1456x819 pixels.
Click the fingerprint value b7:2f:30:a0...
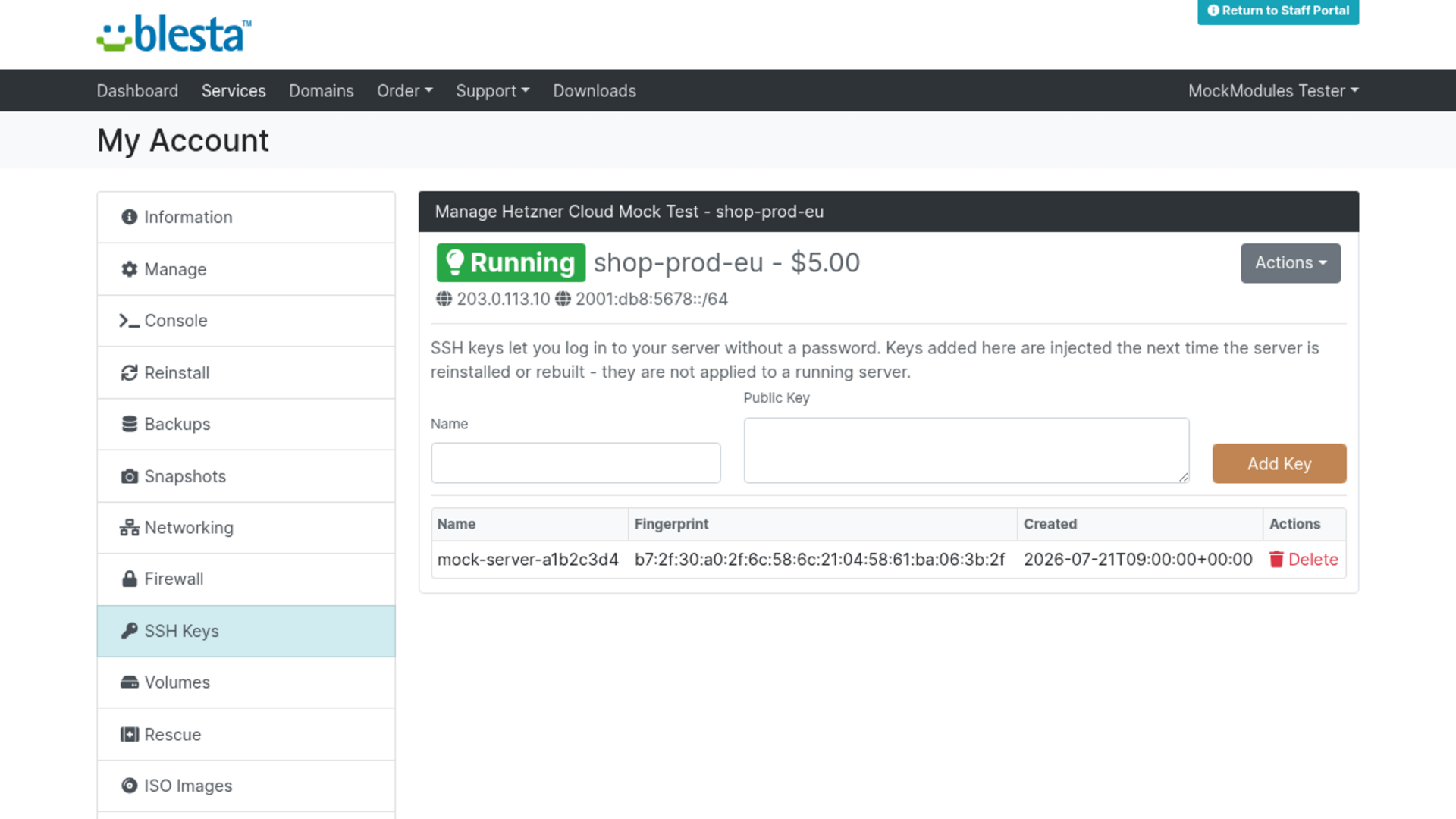click(820, 560)
